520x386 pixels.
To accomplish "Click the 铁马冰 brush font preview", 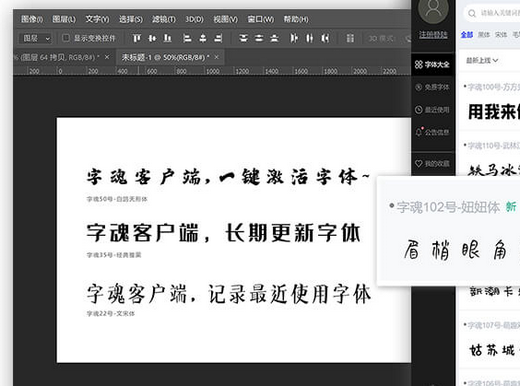I will click(x=494, y=170).
